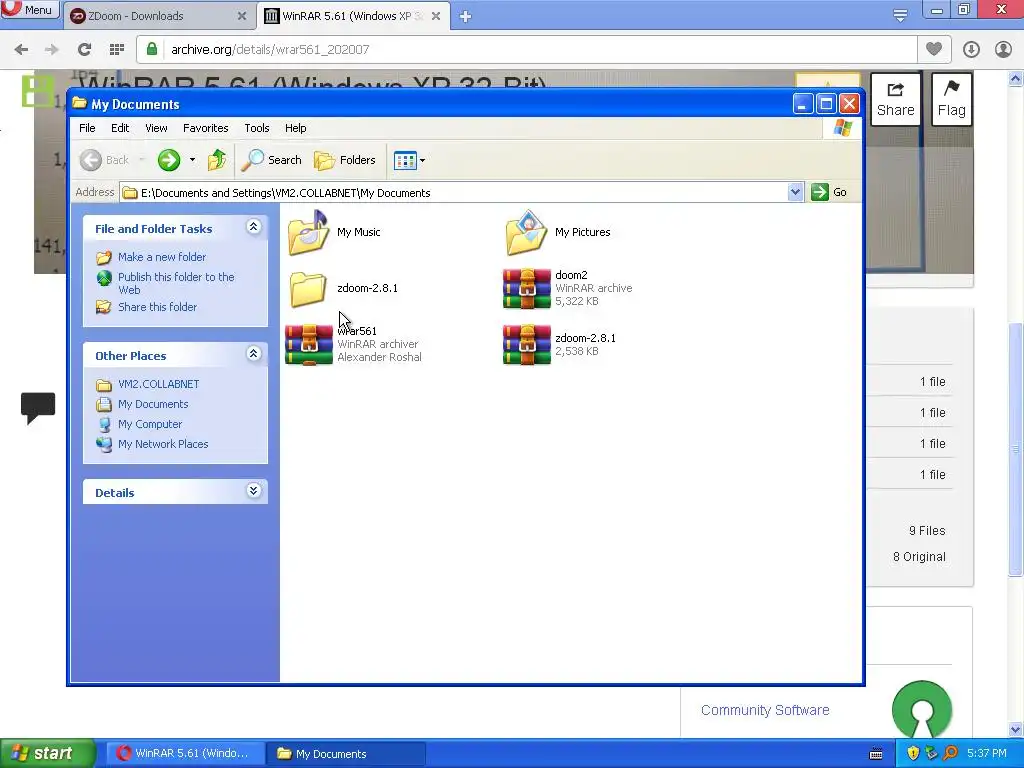Click the VM2.COLLABNET folder icon

[104, 385]
